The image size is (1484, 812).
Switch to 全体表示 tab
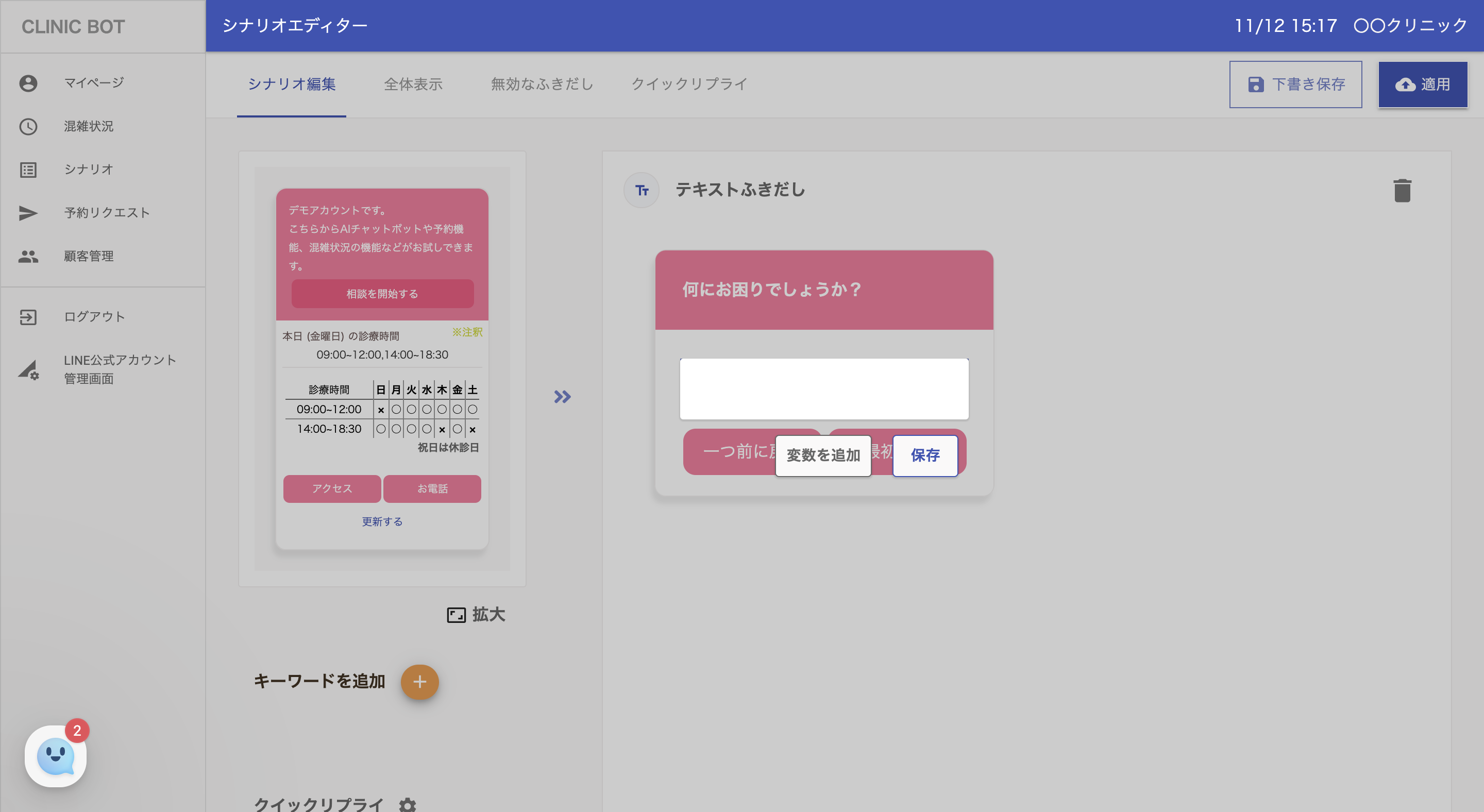click(x=413, y=84)
